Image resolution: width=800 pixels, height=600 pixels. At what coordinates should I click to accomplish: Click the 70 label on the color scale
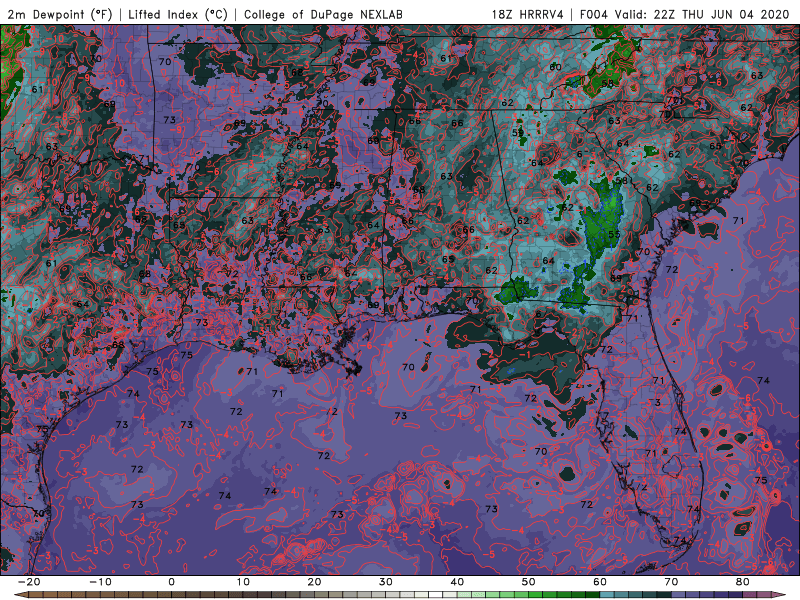coord(671,582)
